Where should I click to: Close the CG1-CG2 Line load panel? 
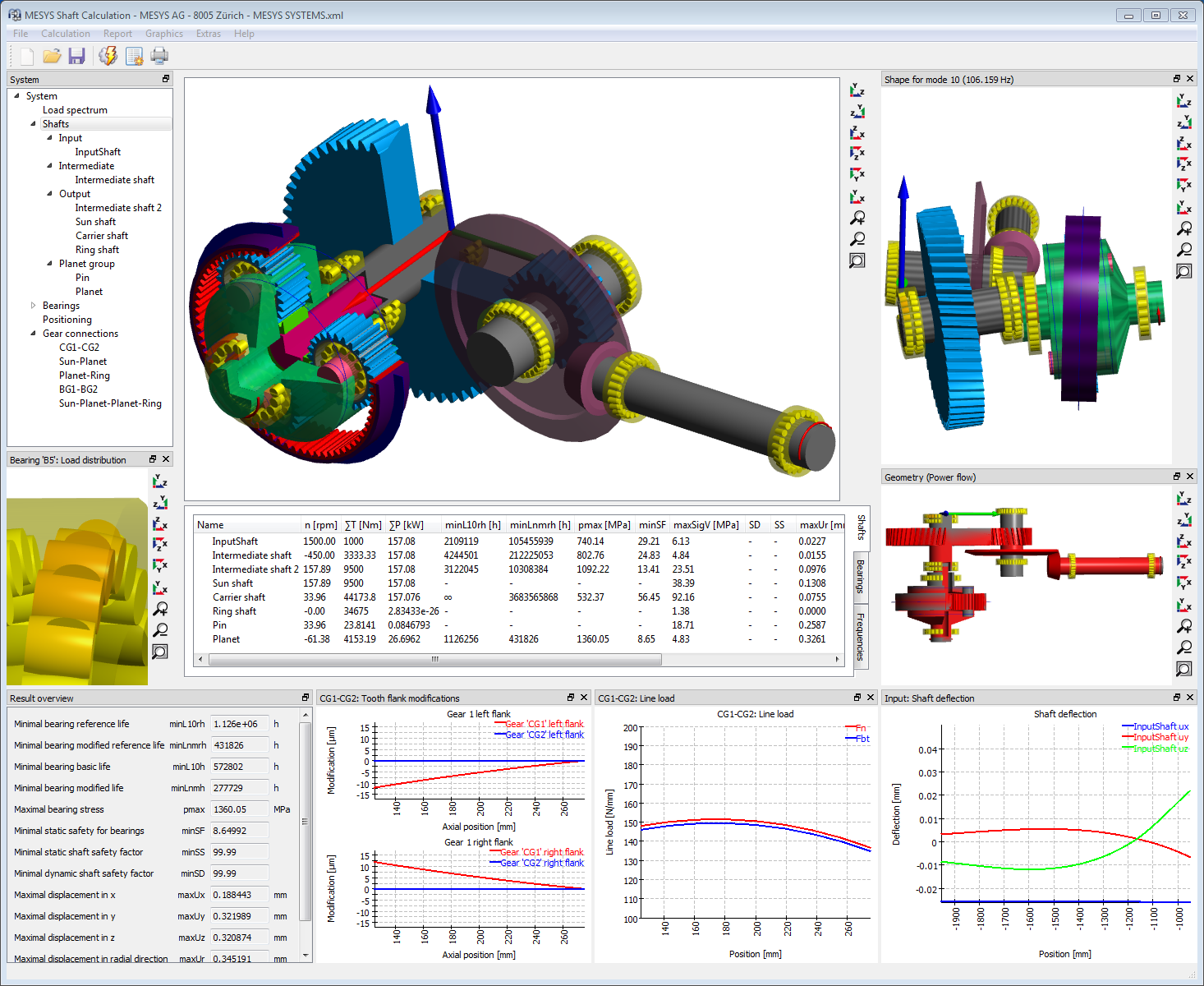click(871, 698)
